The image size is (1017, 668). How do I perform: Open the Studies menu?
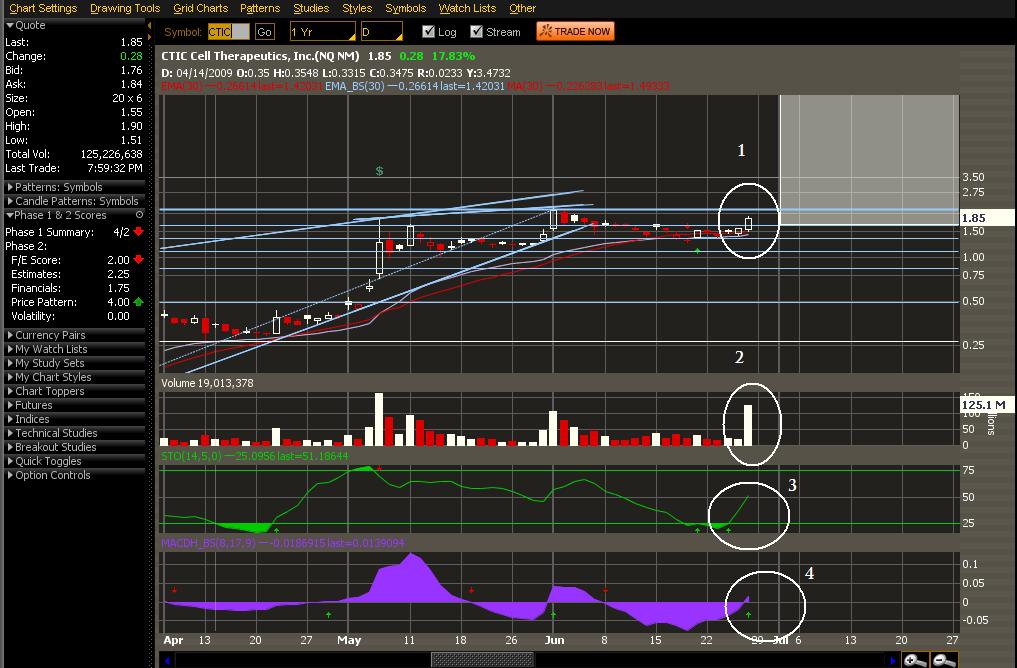click(x=311, y=8)
